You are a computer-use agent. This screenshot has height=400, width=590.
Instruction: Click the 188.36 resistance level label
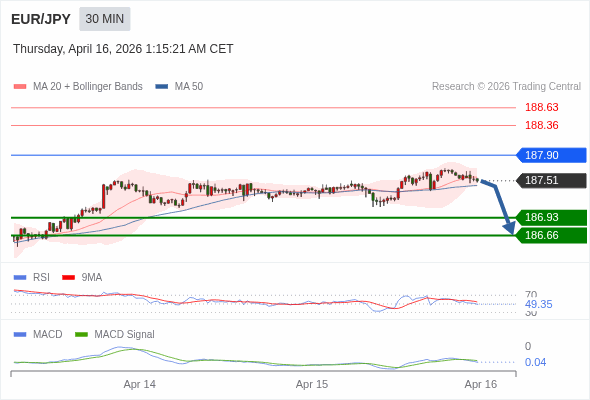point(542,125)
